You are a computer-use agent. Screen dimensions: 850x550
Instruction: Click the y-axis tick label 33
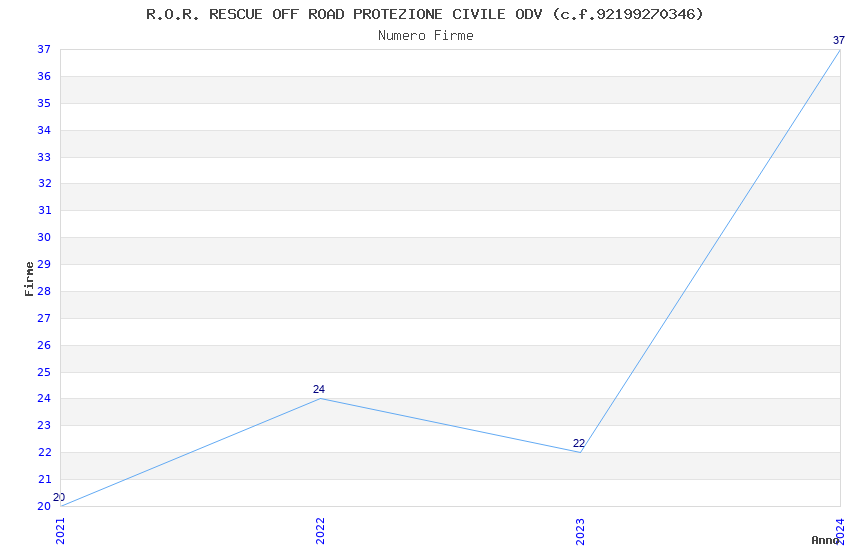coord(44,157)
